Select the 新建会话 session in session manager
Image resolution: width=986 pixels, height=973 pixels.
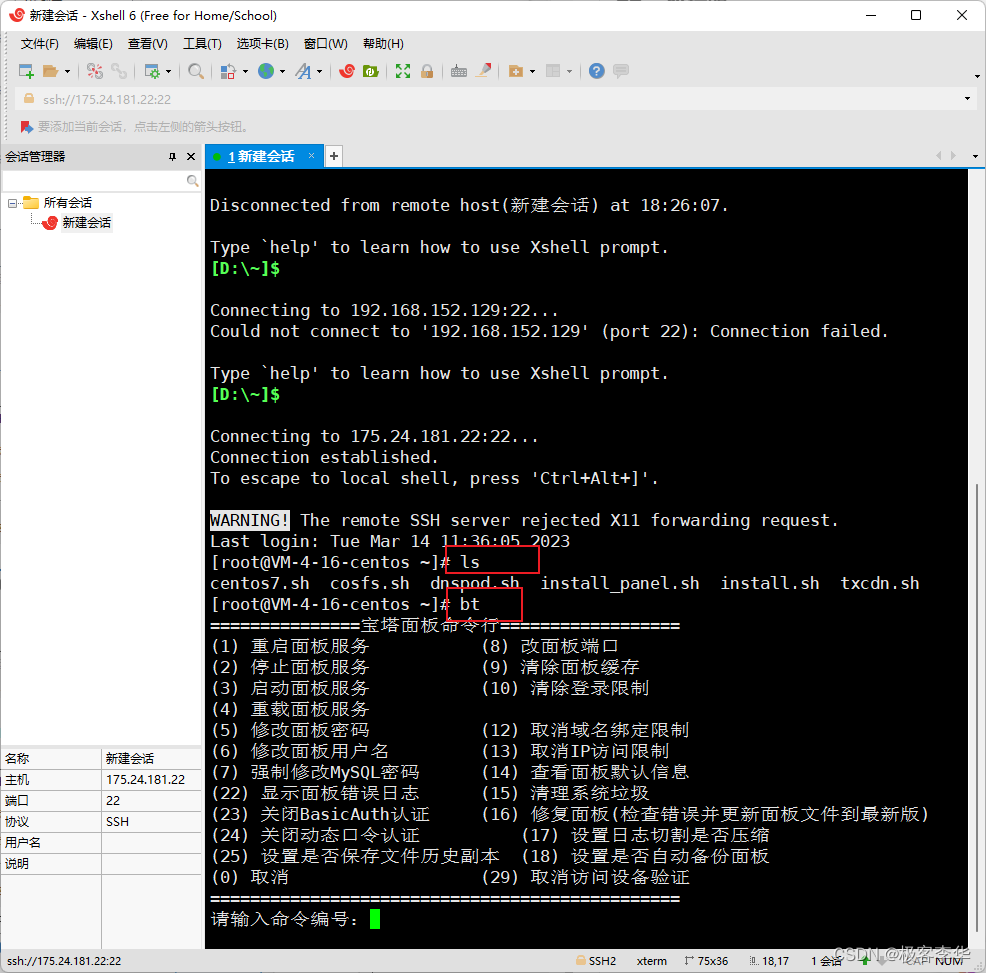pyautogui.click(x=84, y=222)
